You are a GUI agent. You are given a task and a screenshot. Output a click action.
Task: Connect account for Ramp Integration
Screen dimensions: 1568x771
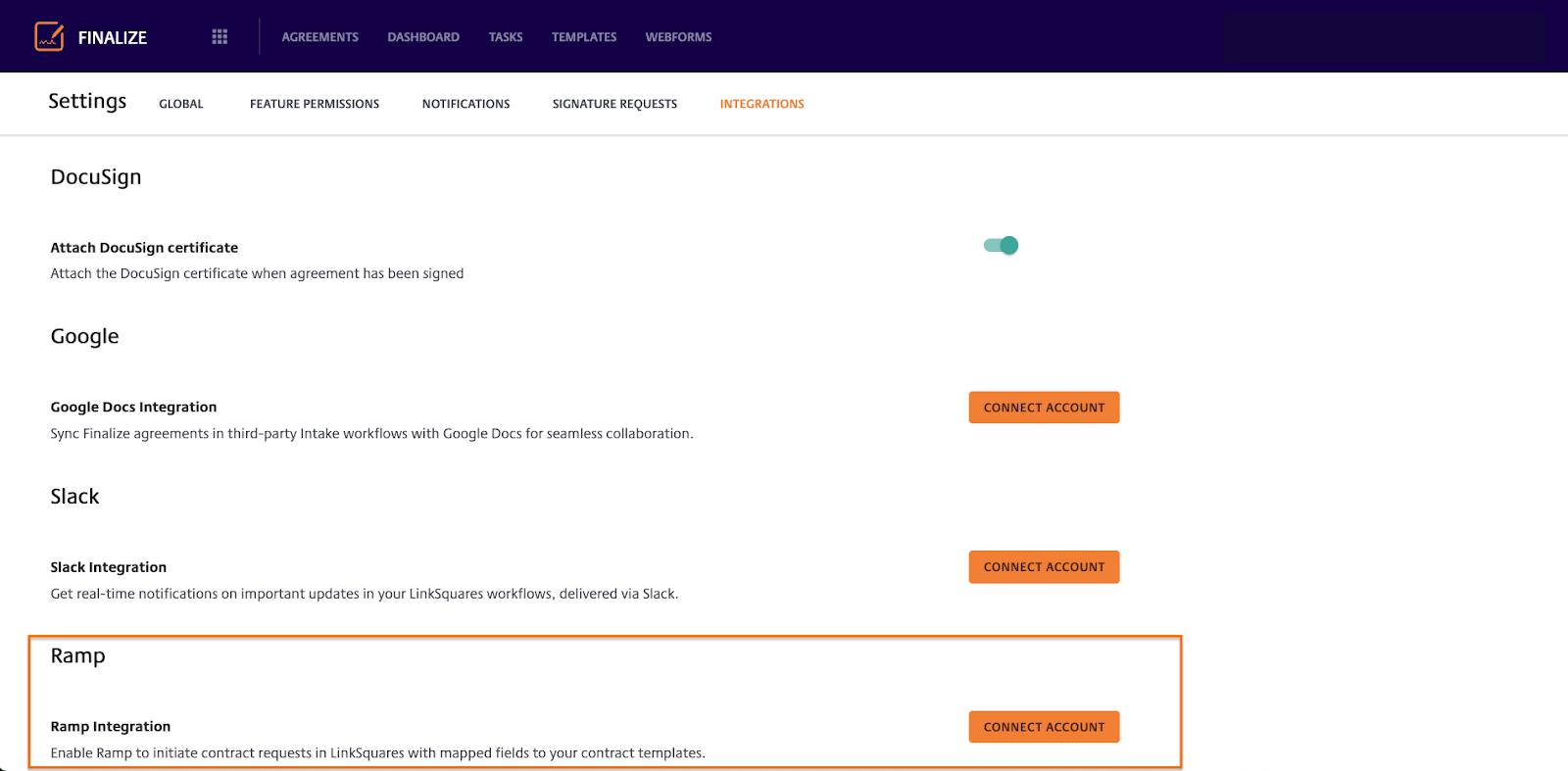(1044, 727)
